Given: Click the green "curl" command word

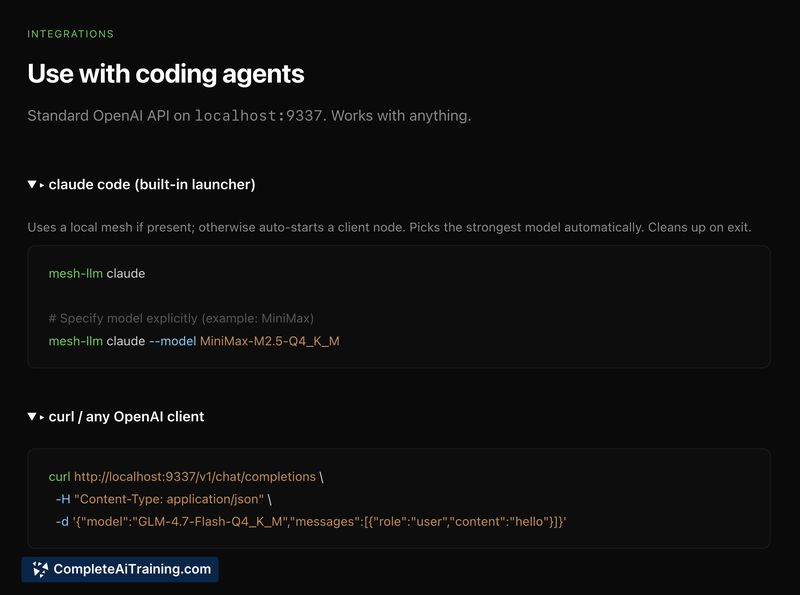Looking at the screenshot, I should coord(59,477).
